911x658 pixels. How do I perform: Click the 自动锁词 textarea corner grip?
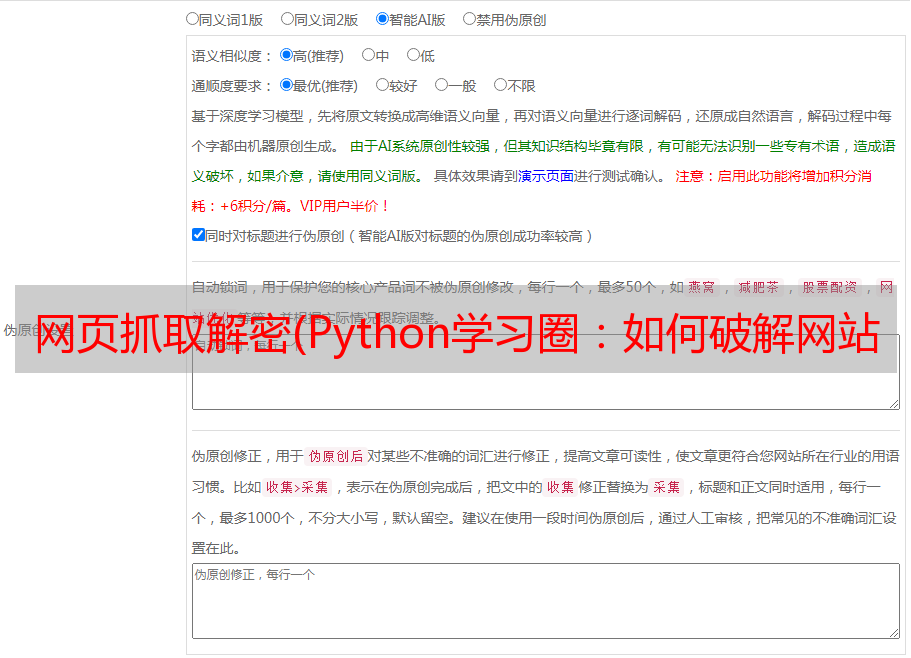894,404
